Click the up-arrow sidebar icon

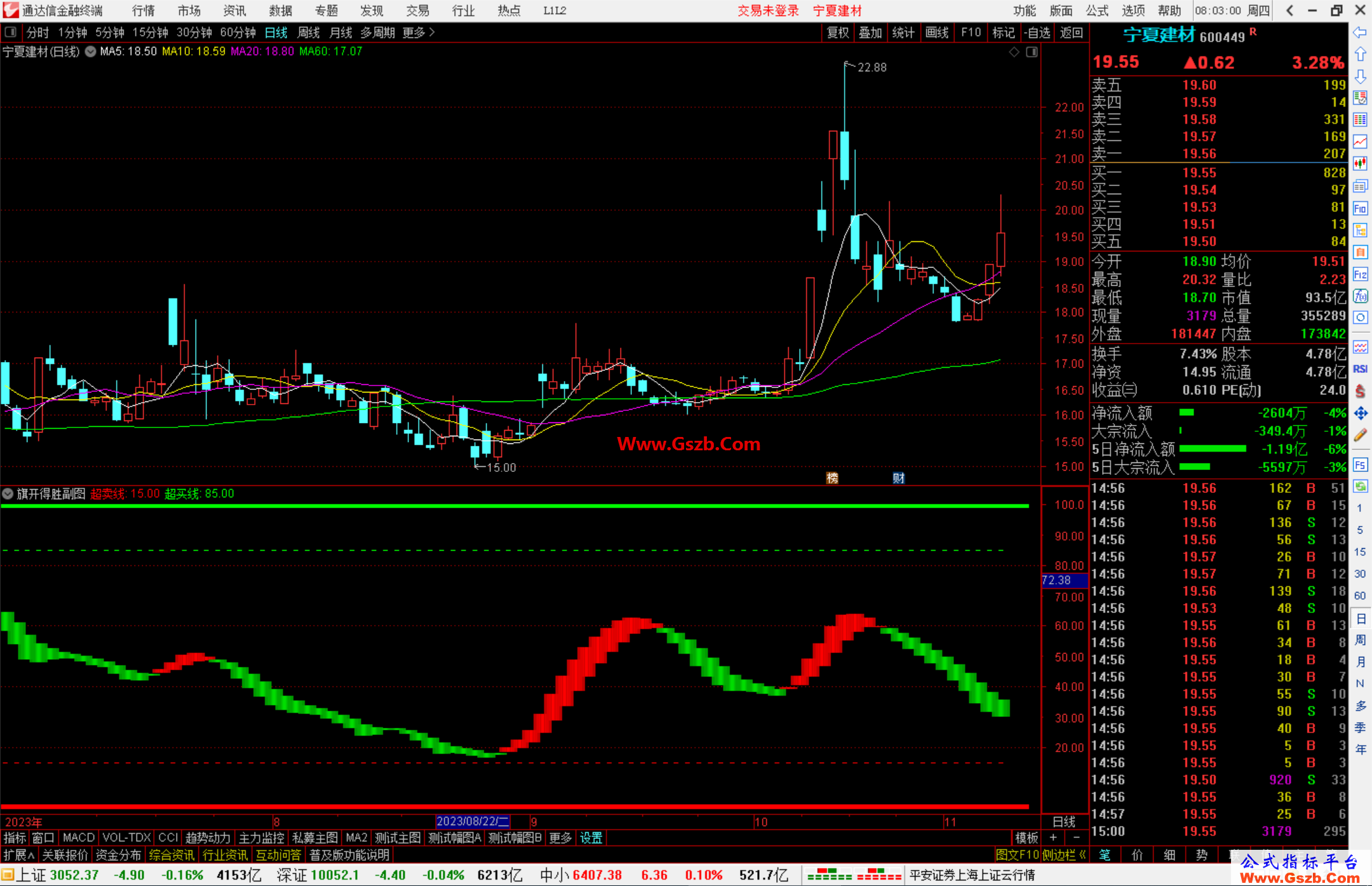[x=1360, y=55]
